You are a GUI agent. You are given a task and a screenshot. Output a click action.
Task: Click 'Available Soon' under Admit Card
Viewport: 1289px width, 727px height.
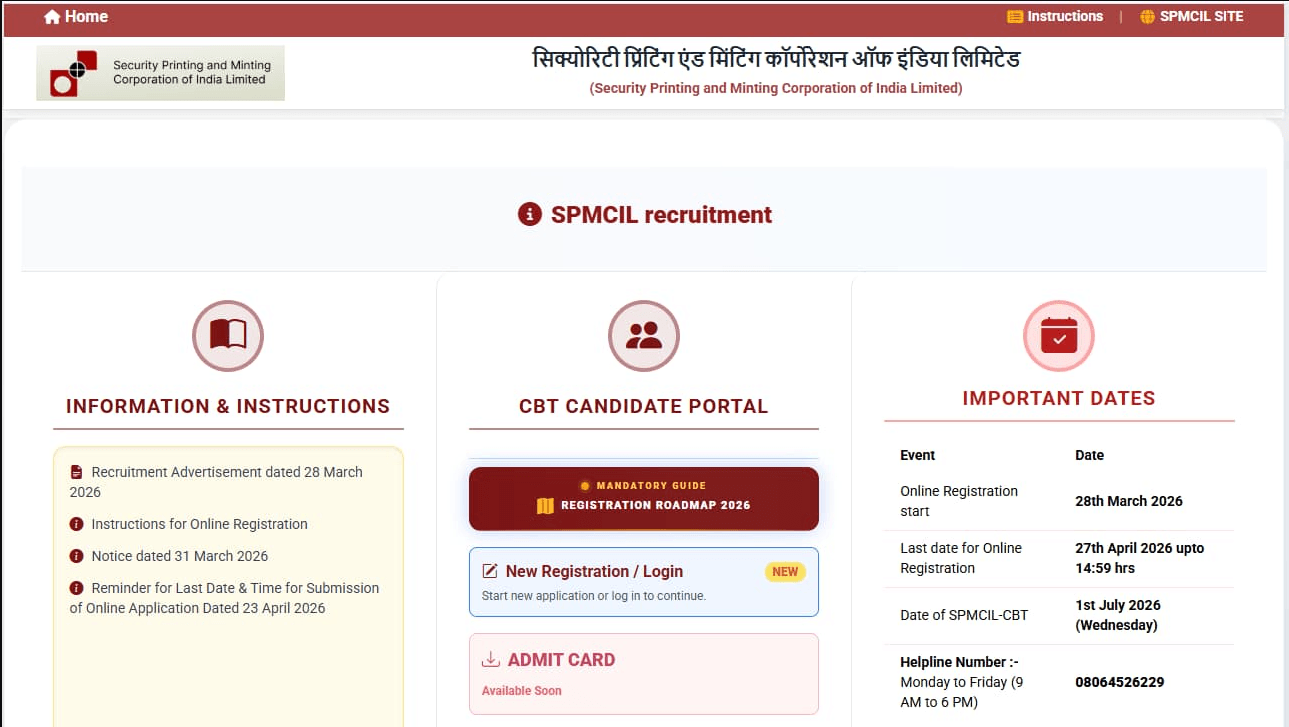[x=522, y=691]
